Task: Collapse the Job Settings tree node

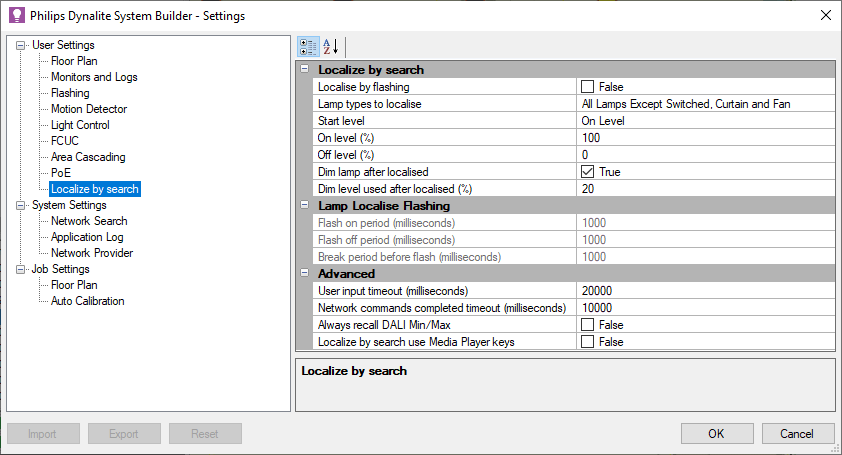Action: click(x=20, y=269)
